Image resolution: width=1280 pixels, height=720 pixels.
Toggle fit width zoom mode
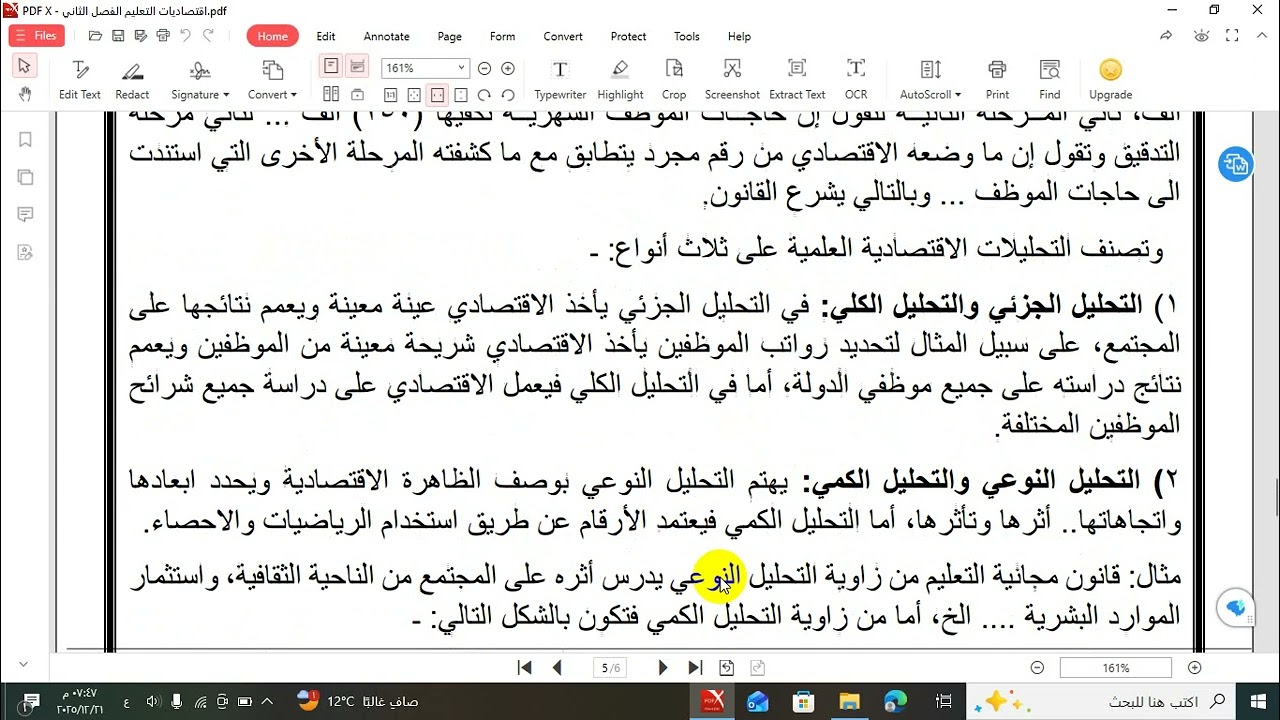[x=437, y=95]
